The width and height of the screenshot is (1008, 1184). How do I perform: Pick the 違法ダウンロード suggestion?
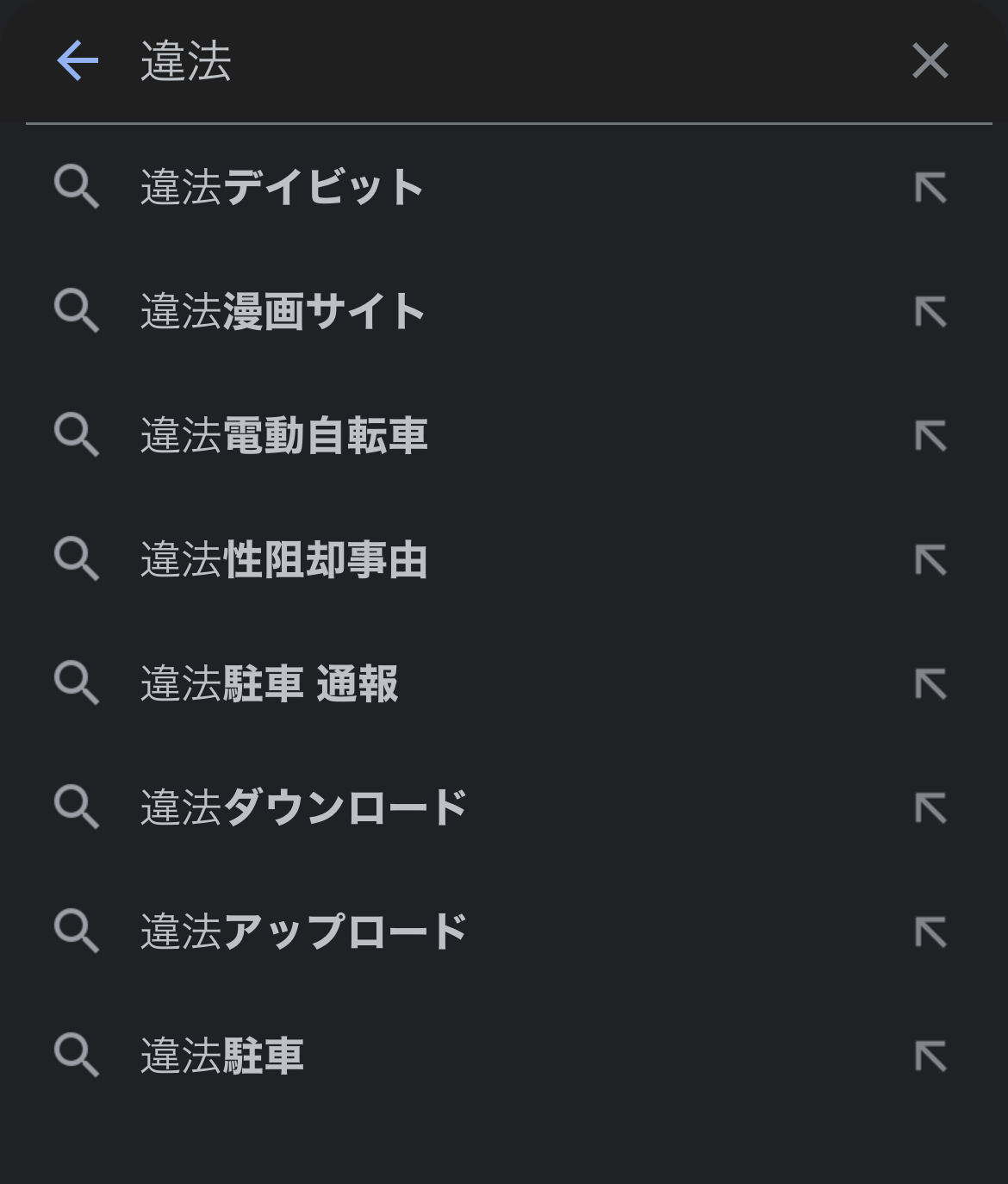(x=303, y=808)
